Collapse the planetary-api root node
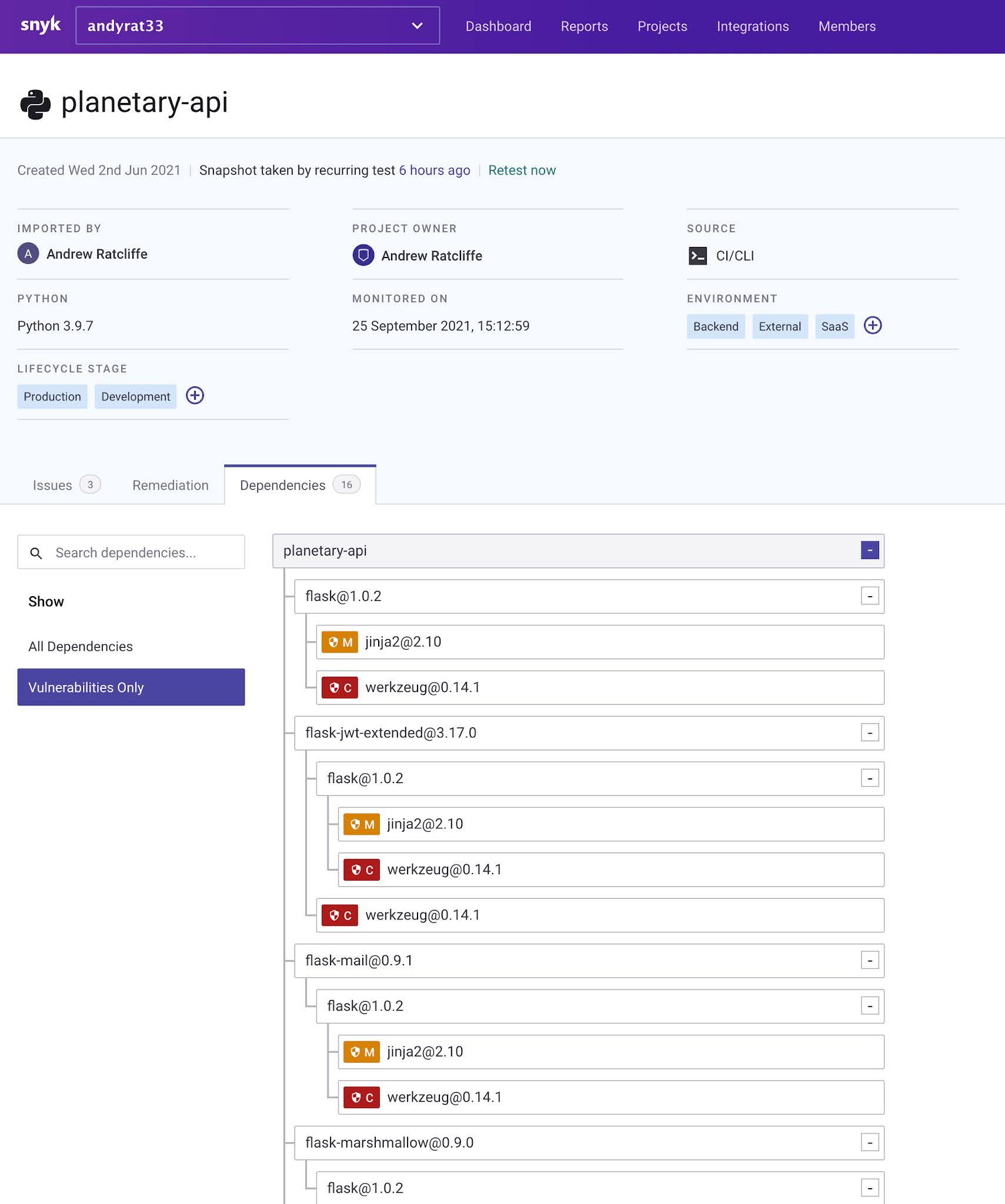 pos(869,551)
